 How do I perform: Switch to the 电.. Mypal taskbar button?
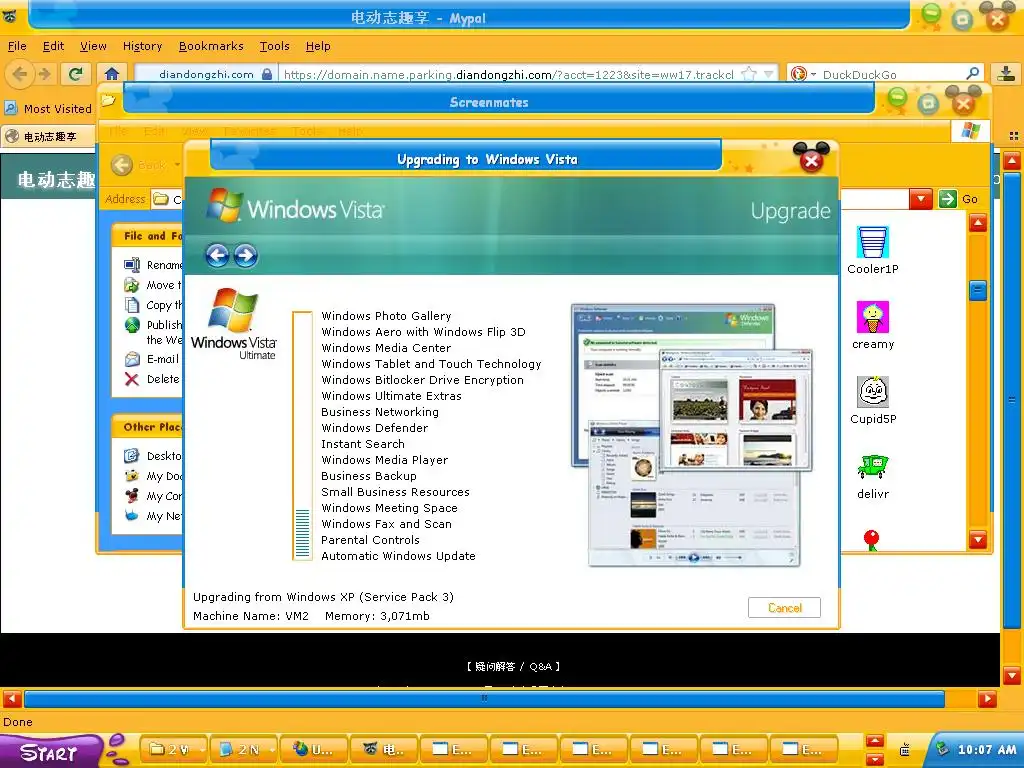tap(385, 750)
